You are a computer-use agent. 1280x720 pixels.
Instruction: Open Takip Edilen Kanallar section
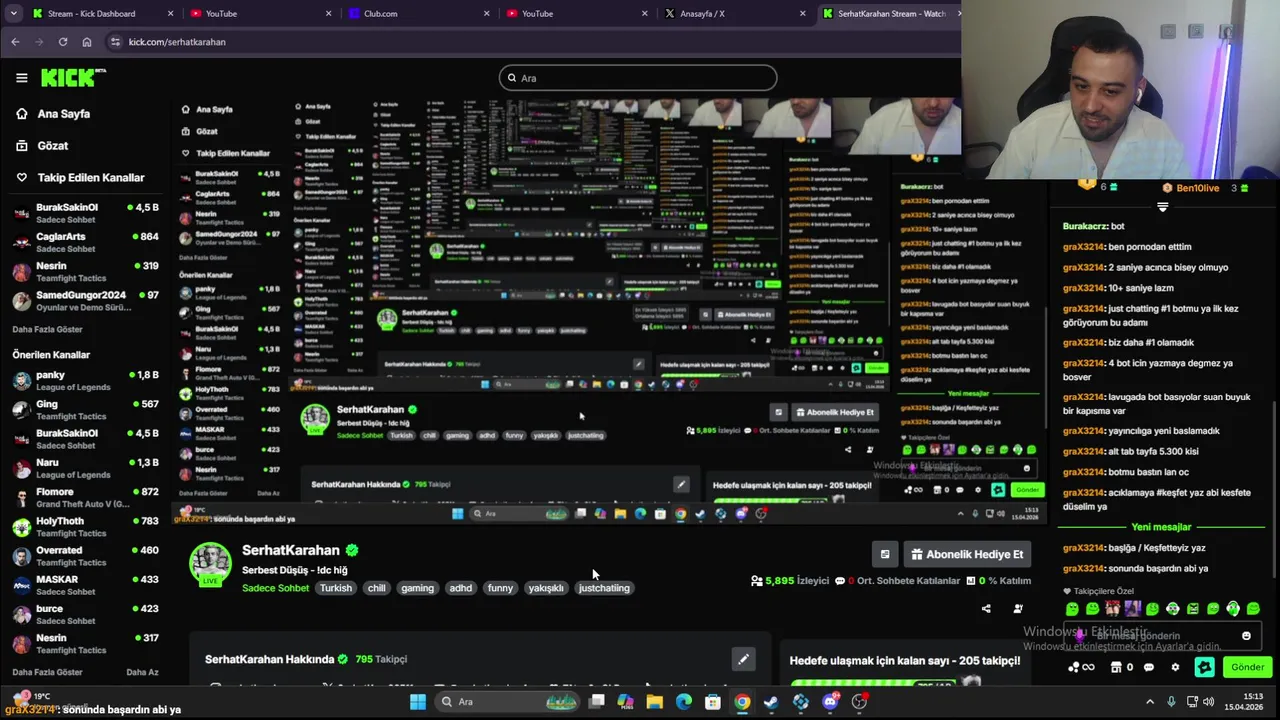[79, 178]
